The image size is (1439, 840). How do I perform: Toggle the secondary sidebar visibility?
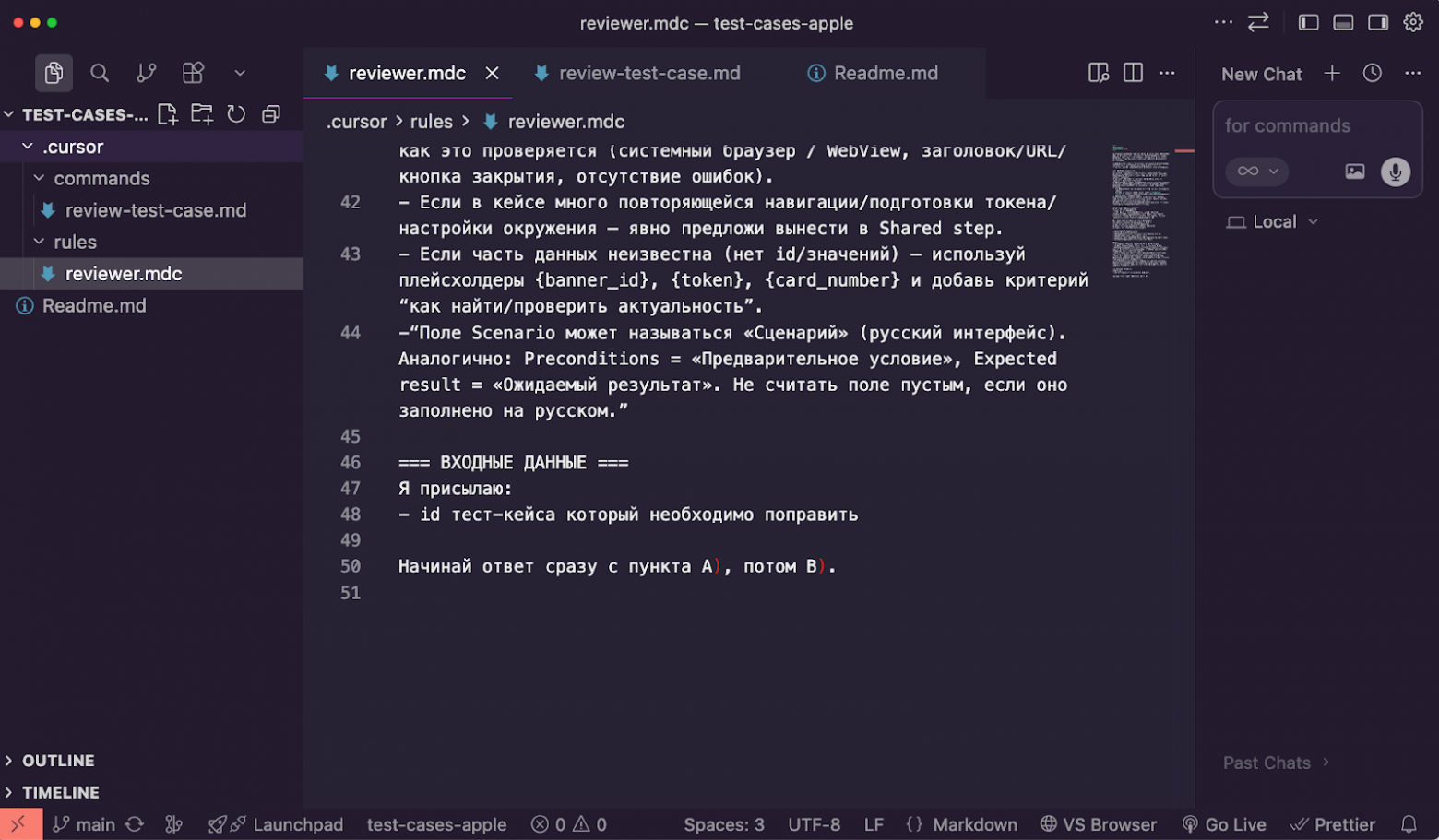1378,21
